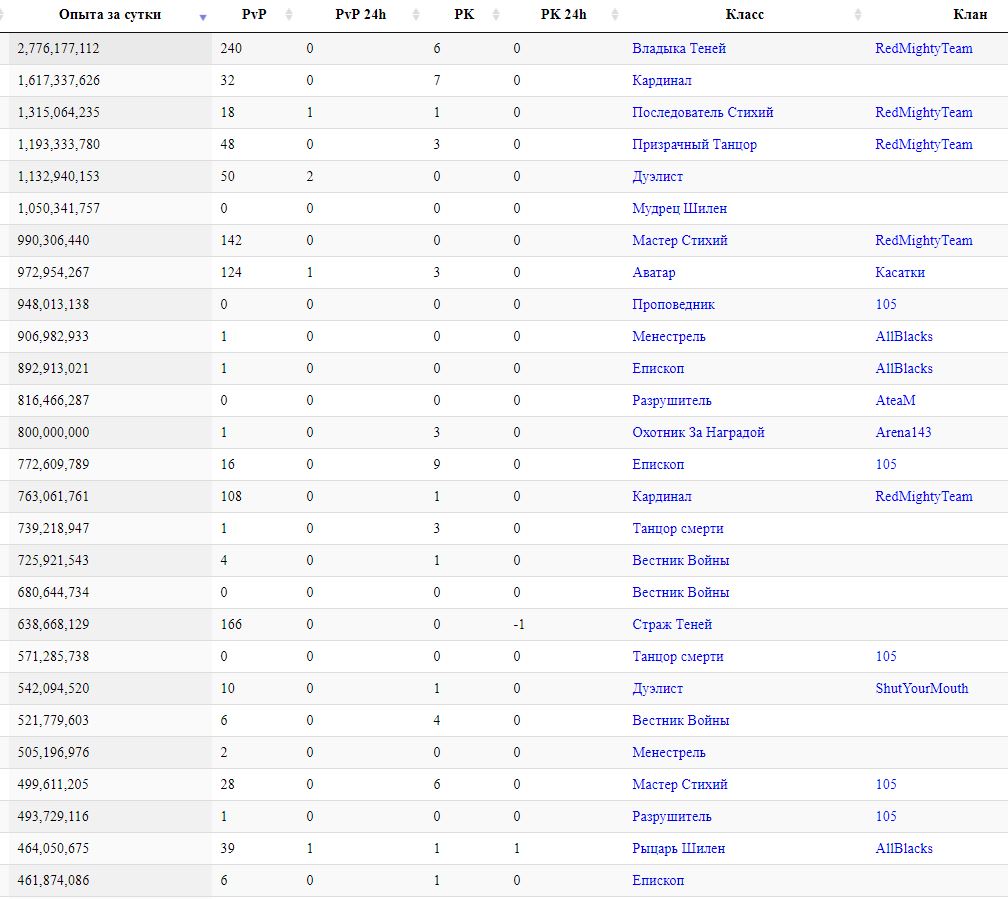1008x899 pixels.
Task: Click the sort arrows of the PK column
Action: point(496,15)
